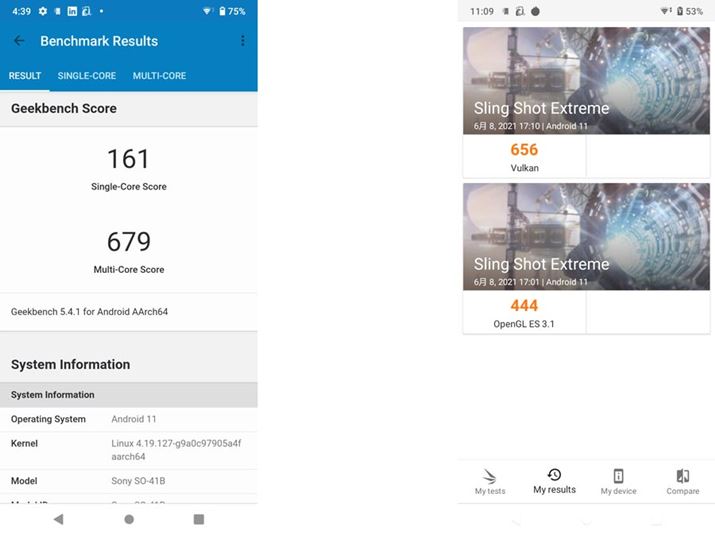Tap the Android recents square button

(x=199, y=519)
